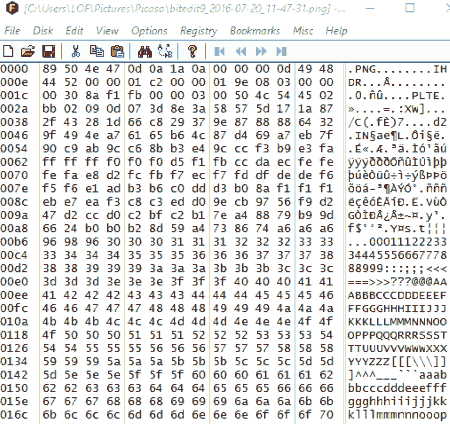Open the File menu
This screenshot has height=424, width=450.
pyautogui.click(x=12, y=31)
